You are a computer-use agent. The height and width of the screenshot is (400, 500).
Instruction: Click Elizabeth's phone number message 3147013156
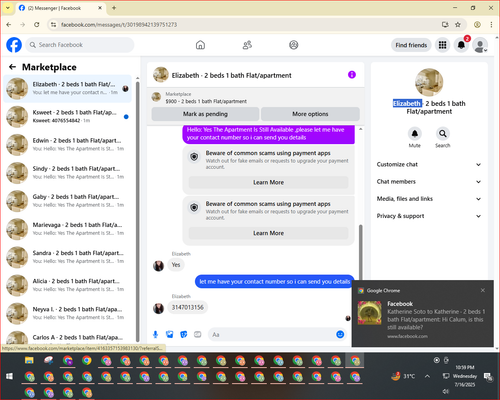[188, 307]
